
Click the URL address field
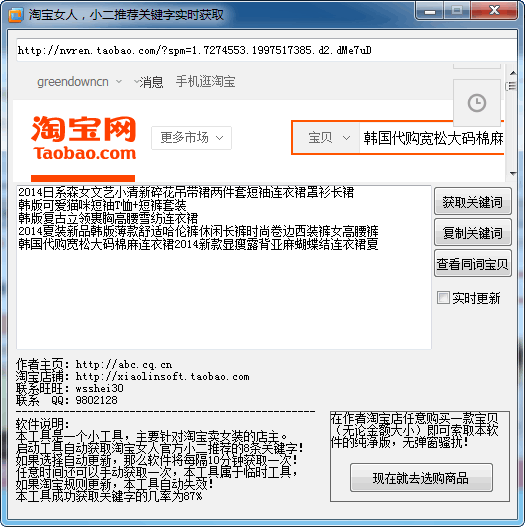(267, 50)
